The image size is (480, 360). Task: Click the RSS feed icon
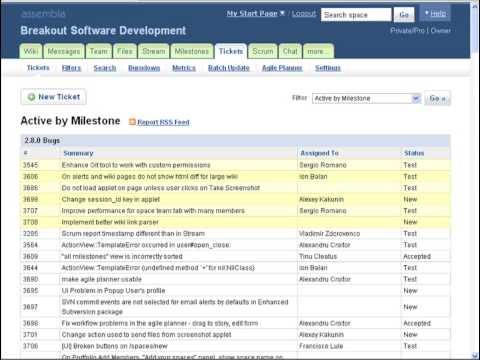click(x=132, y=122)
